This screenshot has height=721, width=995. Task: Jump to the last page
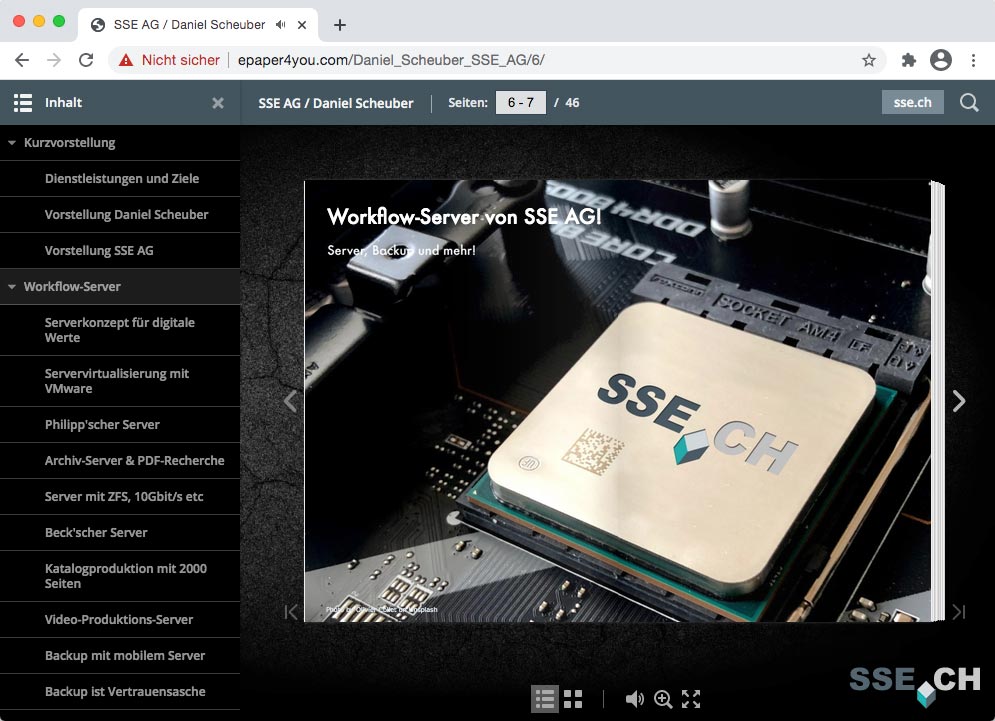pyautogui.click(x=958, y=612)
